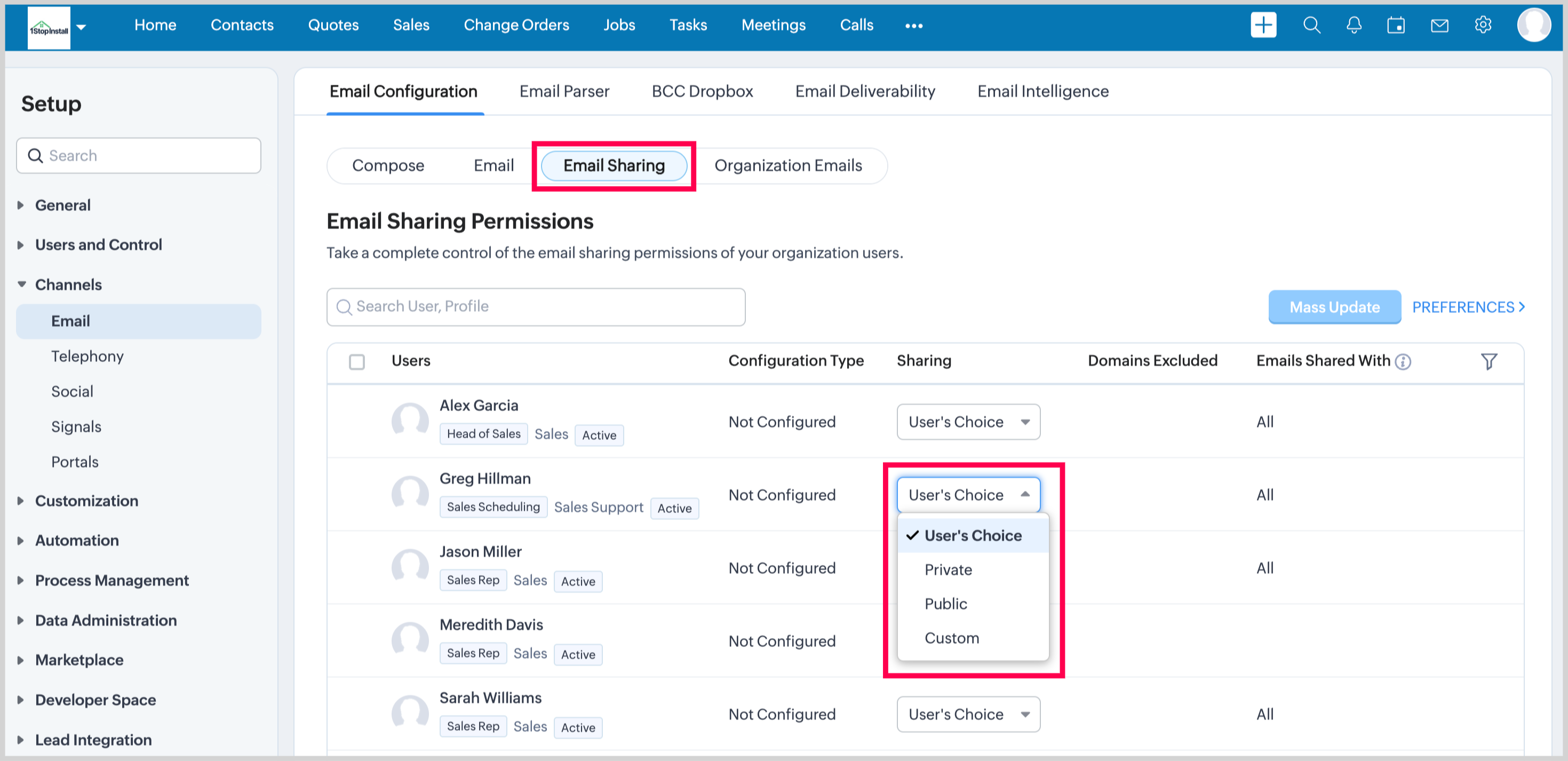
Task: Open the settings gear icon
Action: (x=1483, y=26)
